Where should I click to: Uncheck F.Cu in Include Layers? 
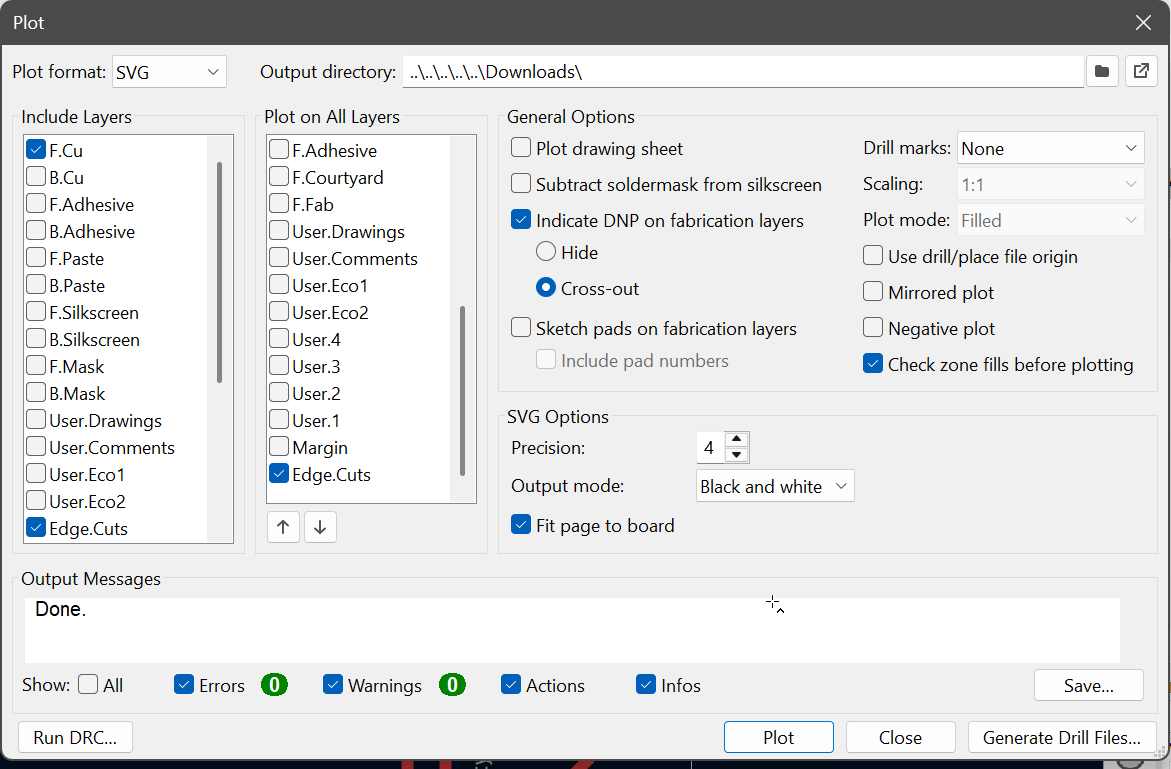click(36, 149)
